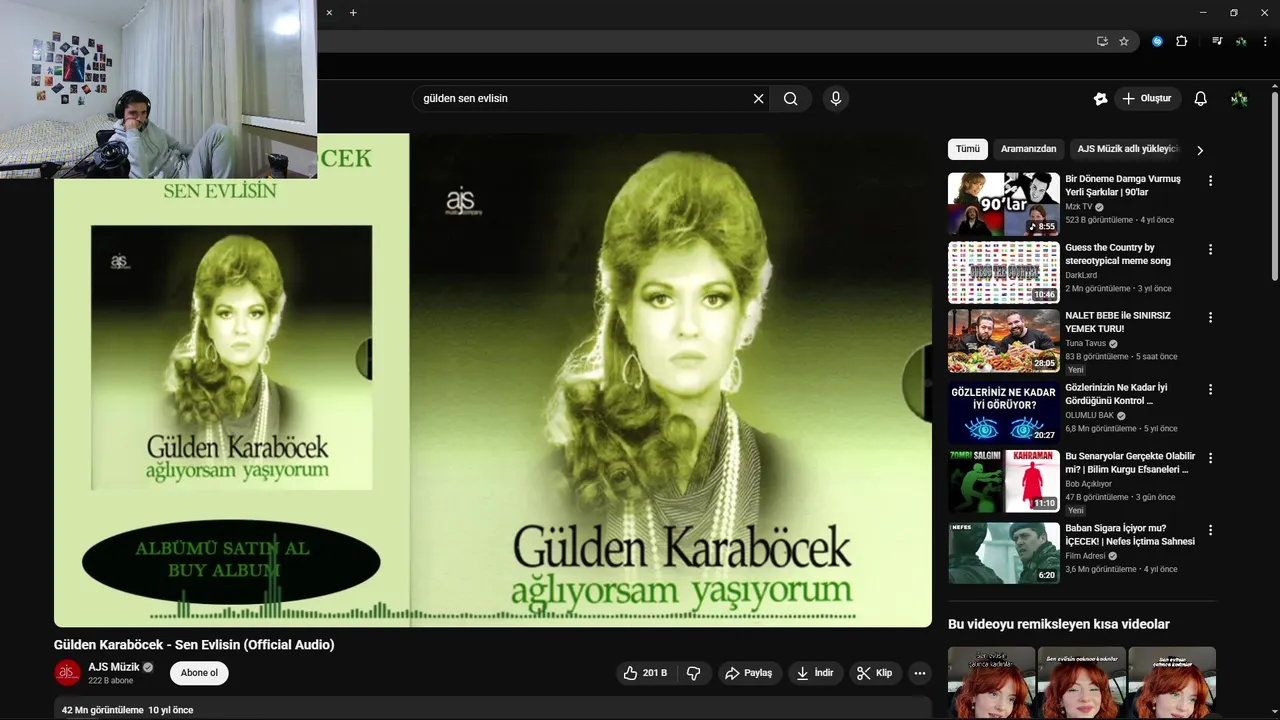Screen dimensions: 1280x720
Task: Open YouTube notifications bell
Action: [1201, 99]
